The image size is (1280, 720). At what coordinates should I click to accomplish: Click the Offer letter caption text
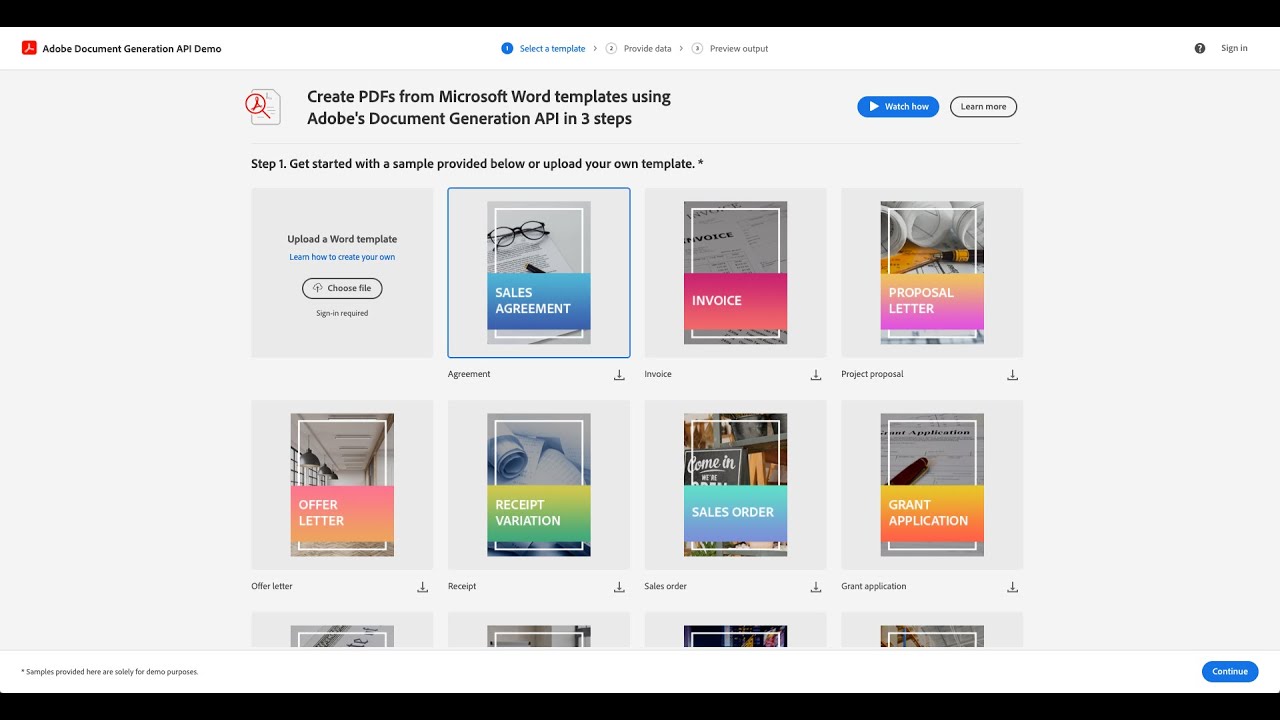pos(272,586)
